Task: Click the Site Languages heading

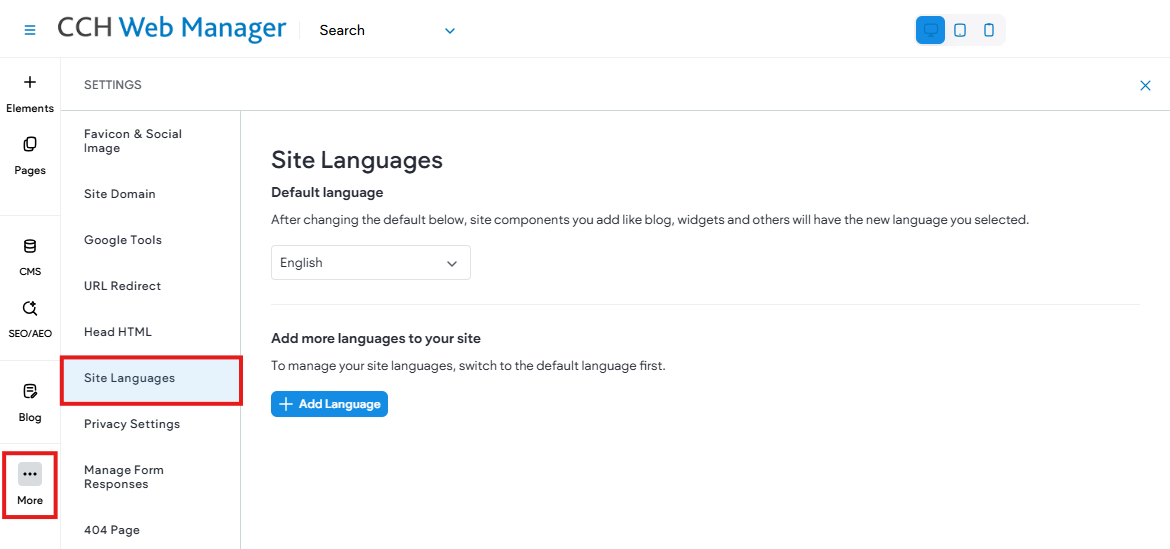Action: point(357,160)
